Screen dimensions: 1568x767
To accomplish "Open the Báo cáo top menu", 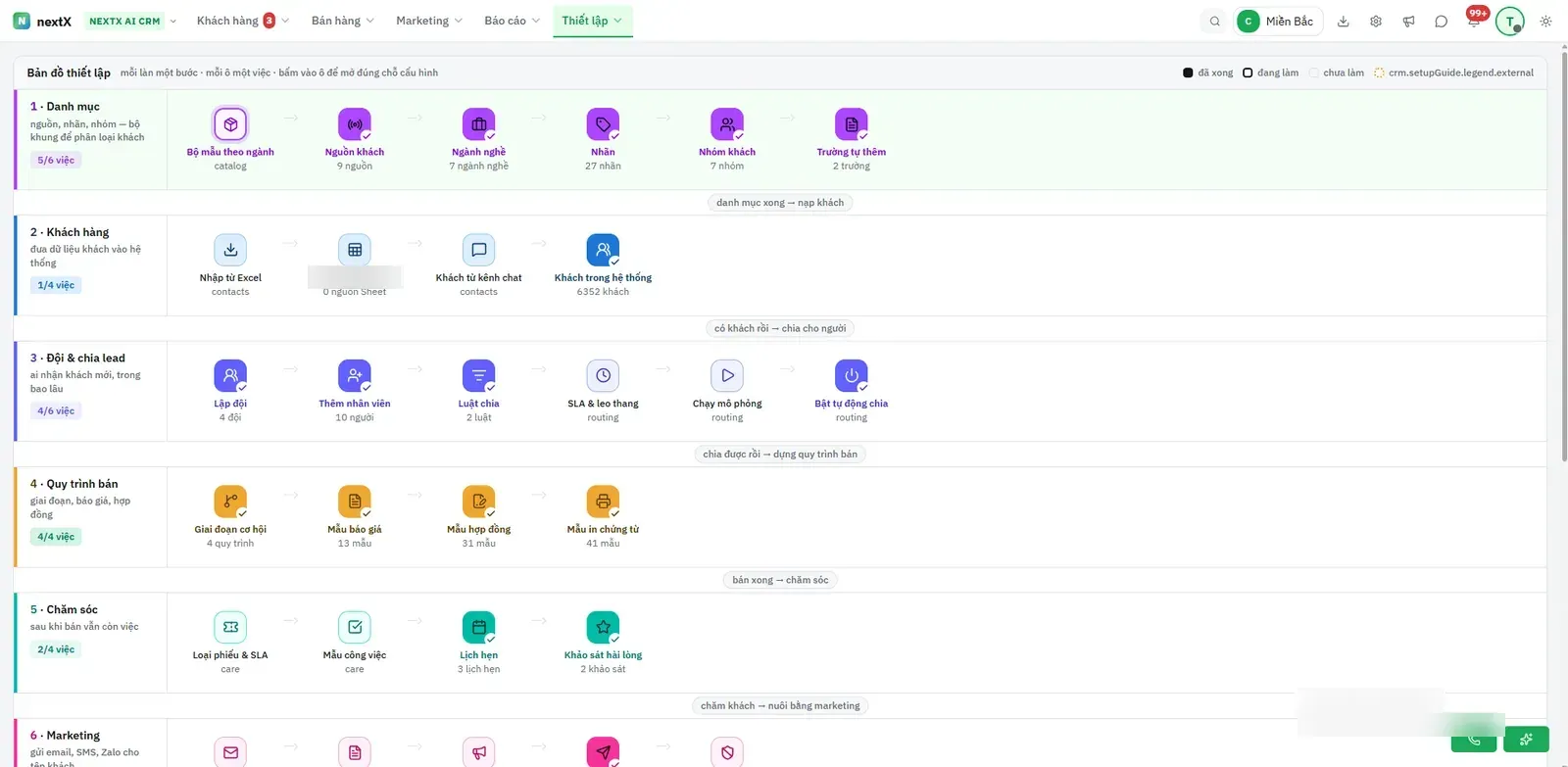I will [513, 21].
